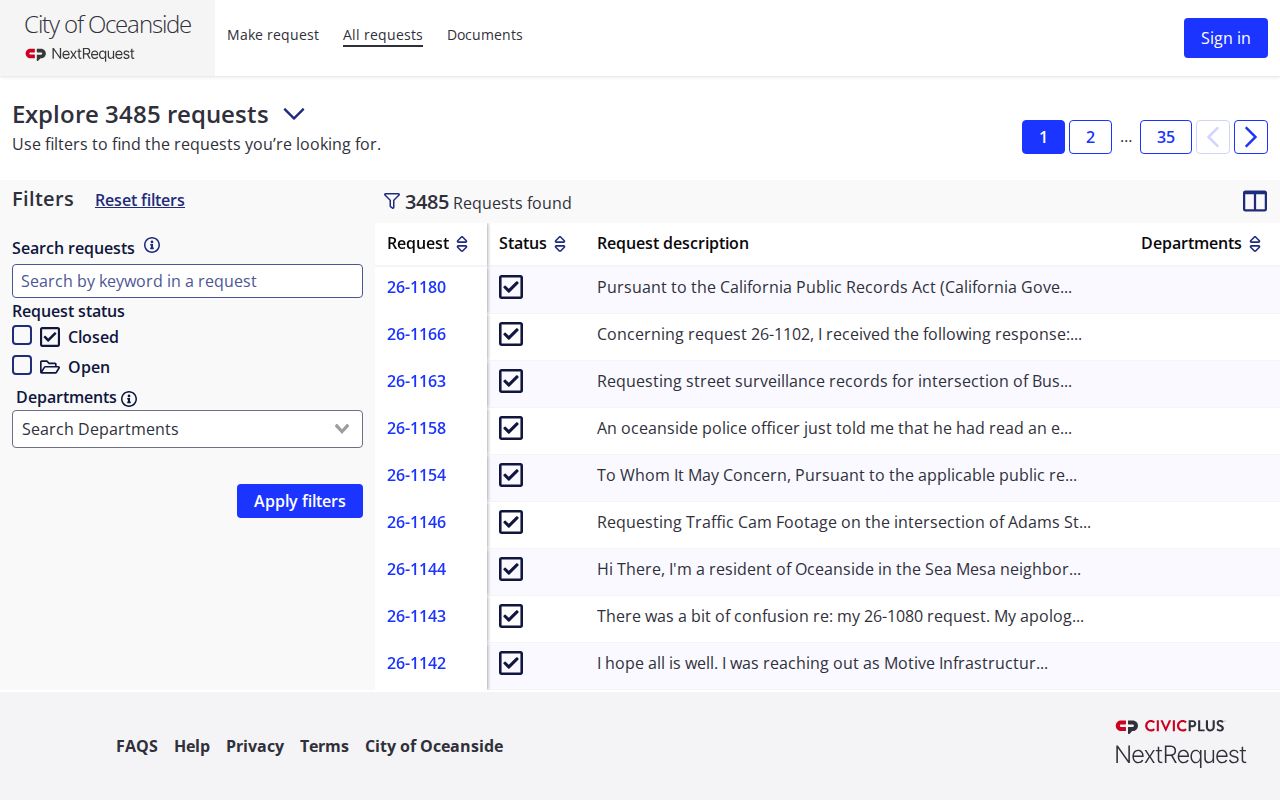The width and height of the screenshot is (1280, 800).
Task: Go to page 2 of results
Action: click(1090, 137)
